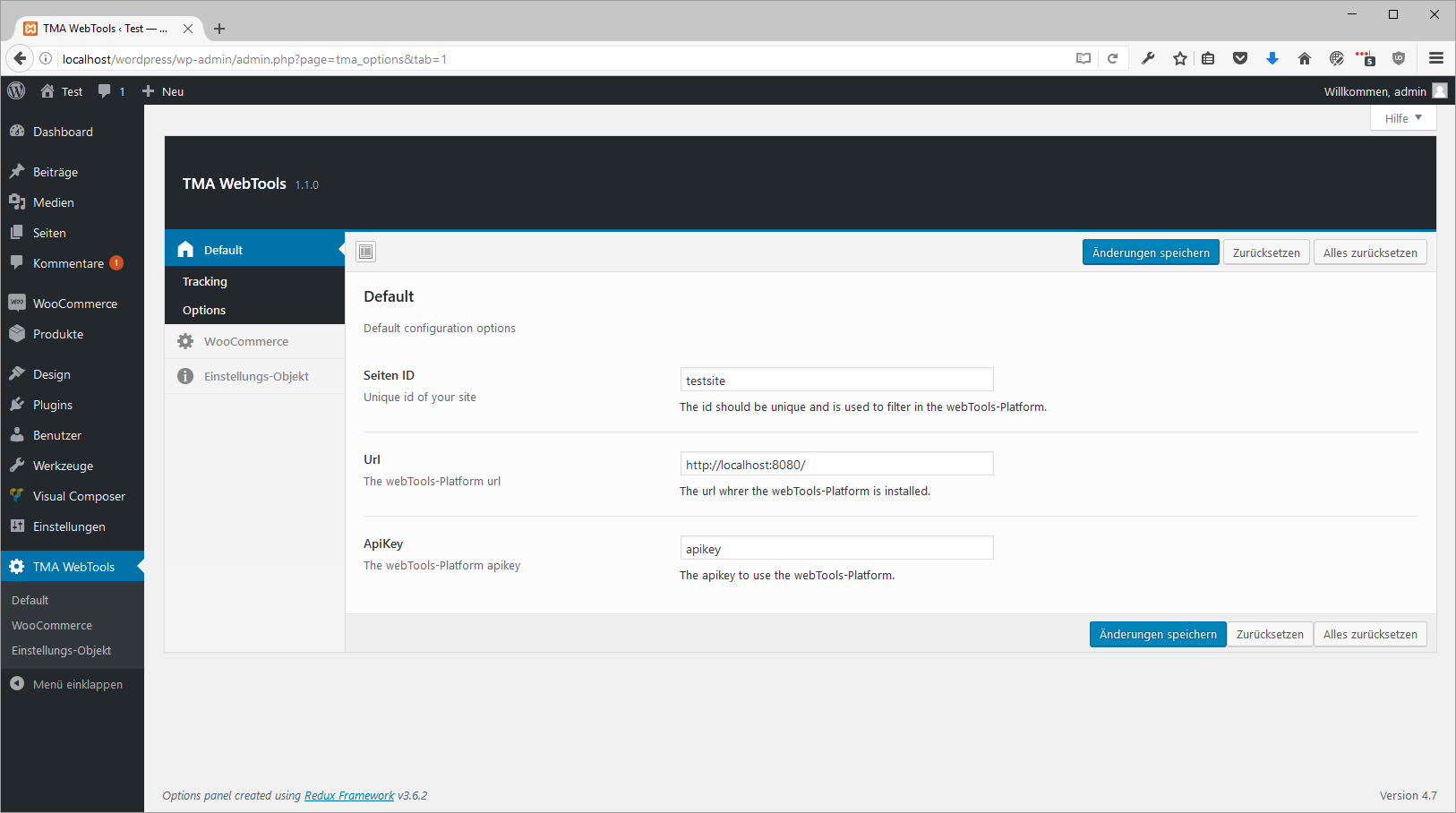Open Design menu
This screenshot has height=813, width=1456.
(72, 374)
